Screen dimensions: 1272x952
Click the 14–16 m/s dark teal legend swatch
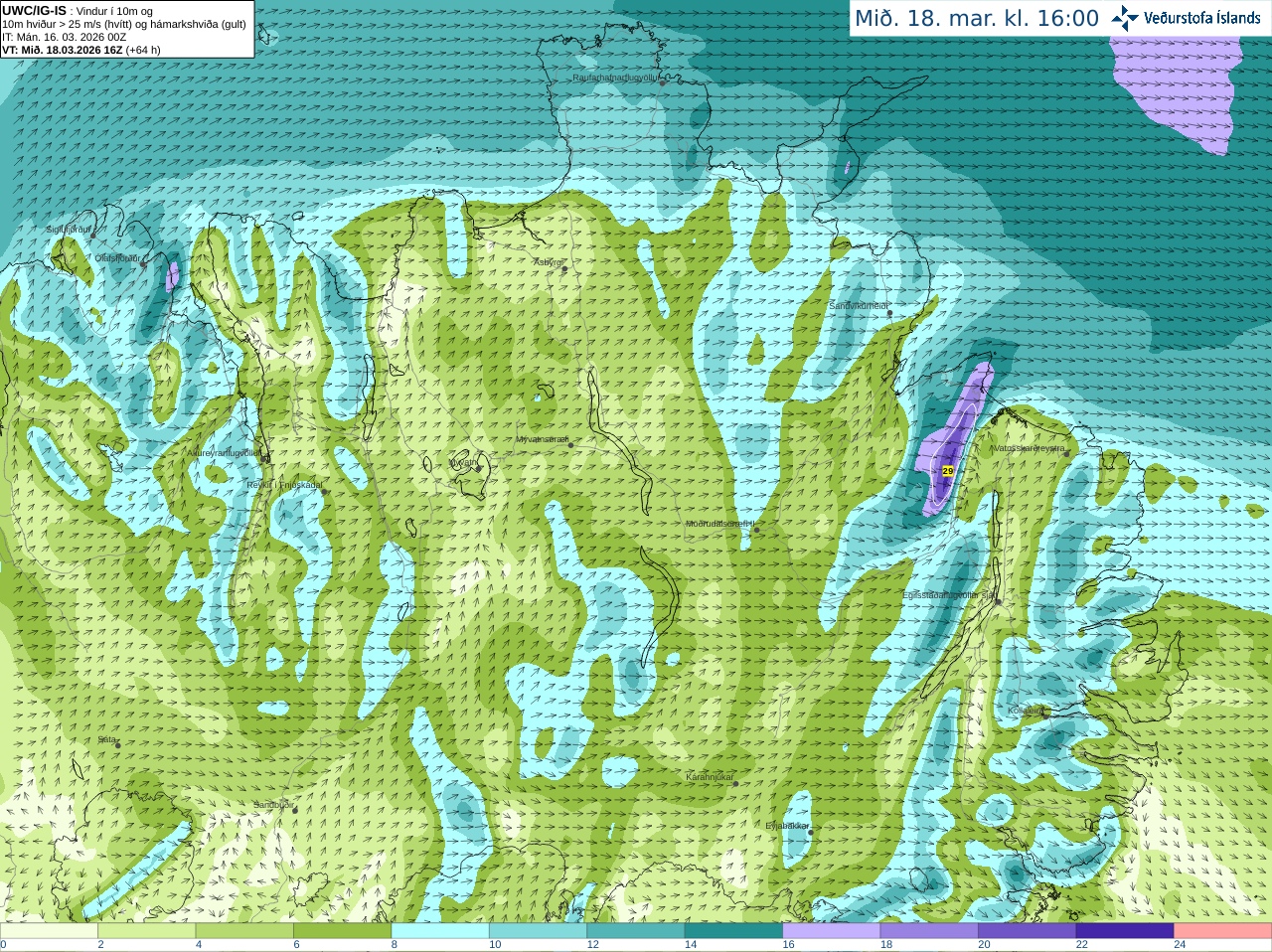[x=733, y=931]
